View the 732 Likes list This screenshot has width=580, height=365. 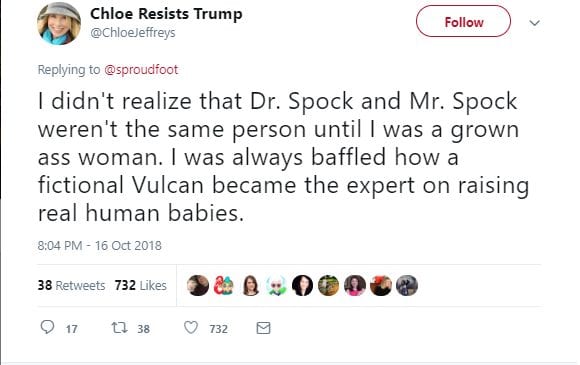point(141,285)
